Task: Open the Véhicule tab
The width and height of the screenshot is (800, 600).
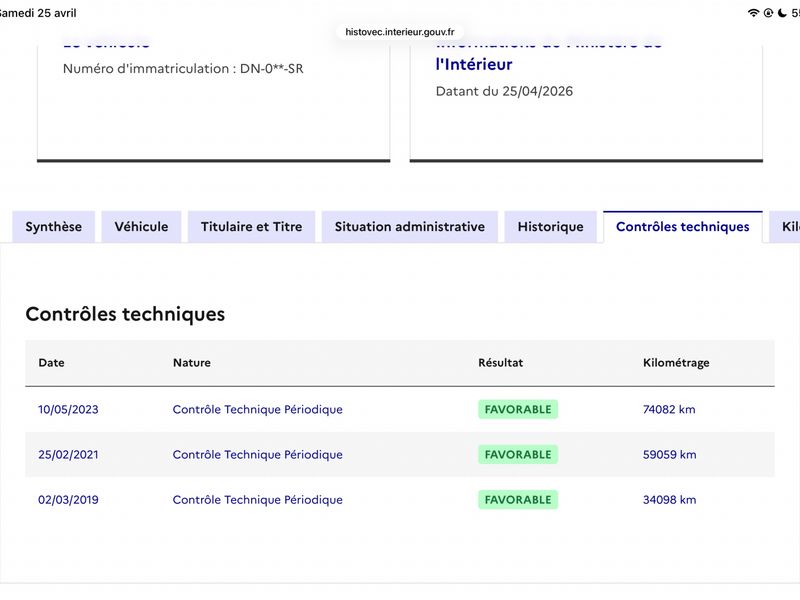Action: point(141,227)
